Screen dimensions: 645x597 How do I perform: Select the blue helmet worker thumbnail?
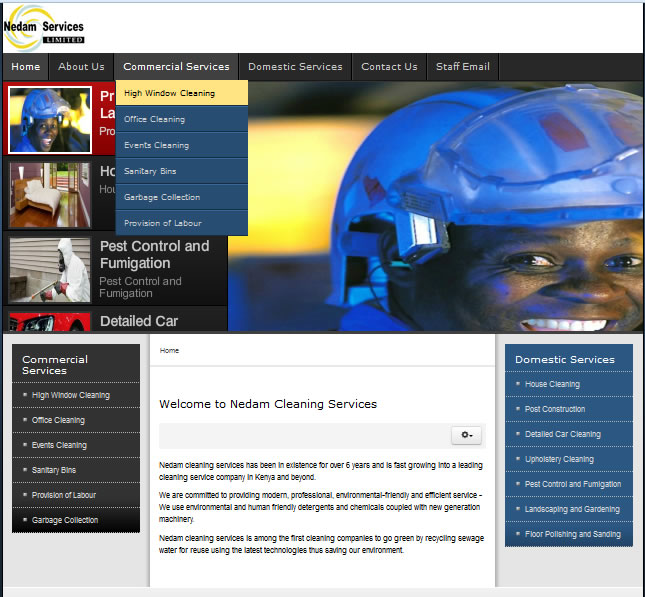50,120
